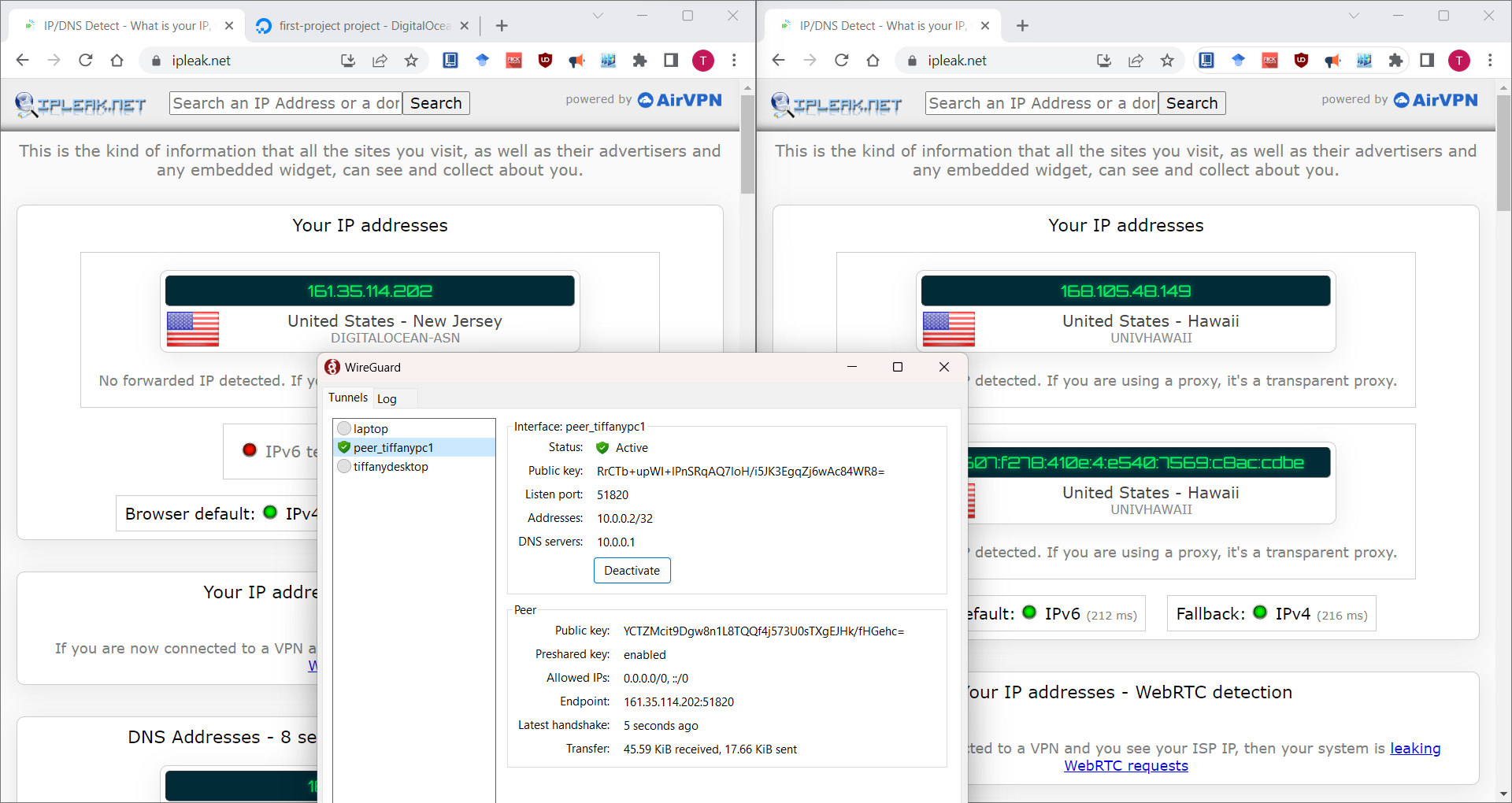Focus IP search field in right window

tap(1042, 103)
